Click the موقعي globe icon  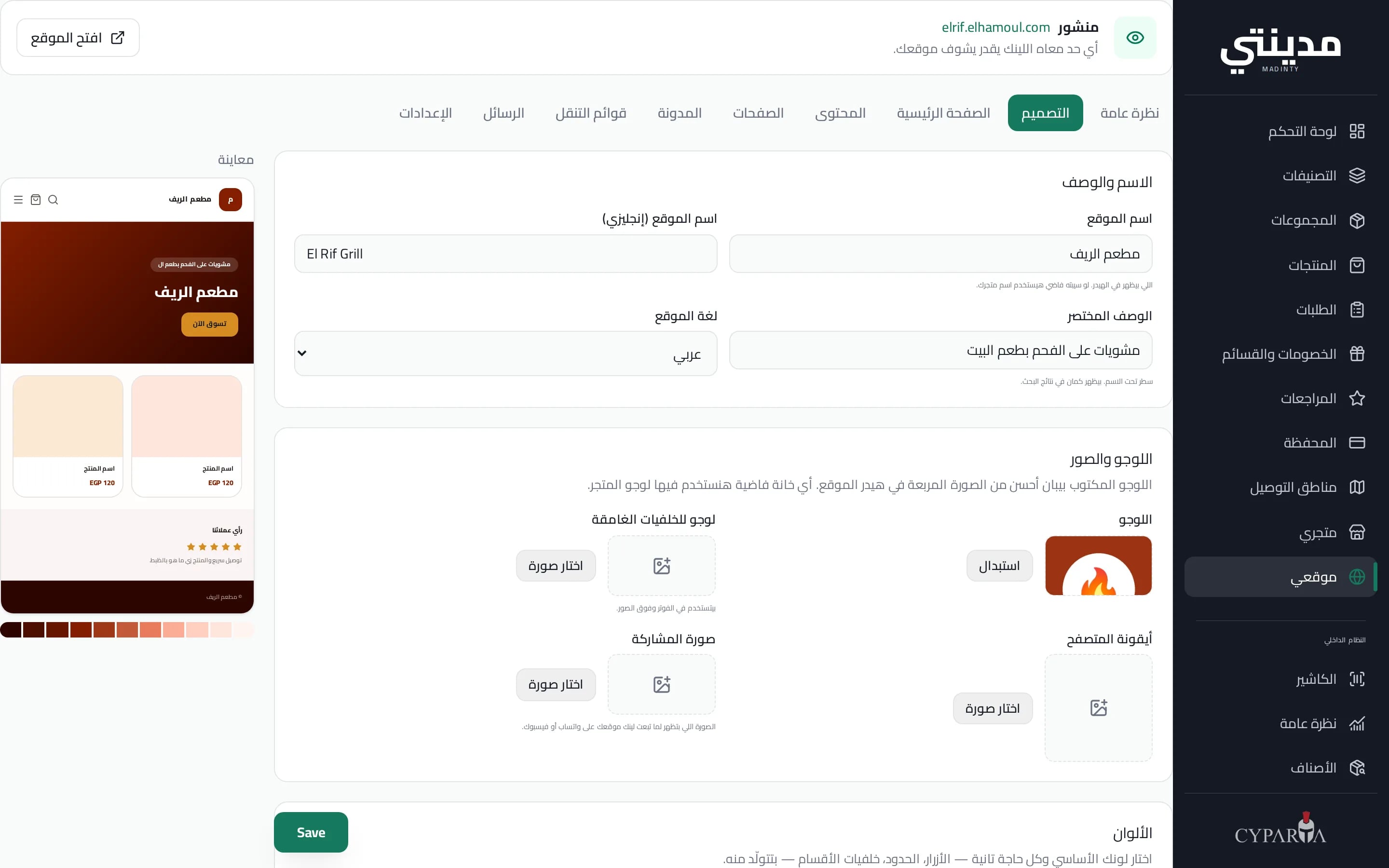(x=1357, y=577)
